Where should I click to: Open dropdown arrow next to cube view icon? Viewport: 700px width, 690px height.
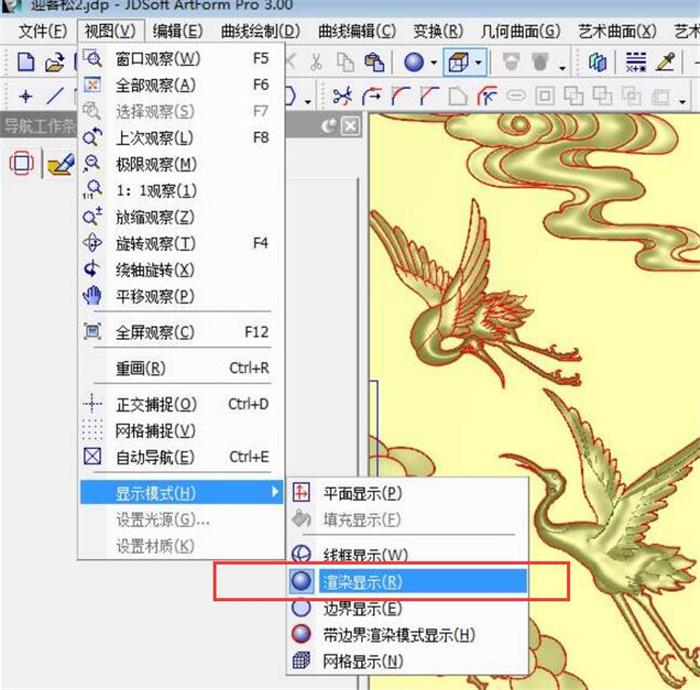pos(479,62)
